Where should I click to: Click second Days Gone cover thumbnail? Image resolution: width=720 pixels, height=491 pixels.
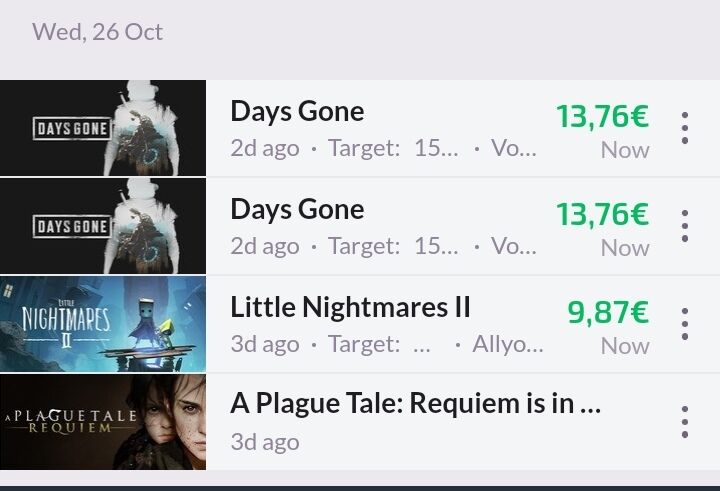103,226
